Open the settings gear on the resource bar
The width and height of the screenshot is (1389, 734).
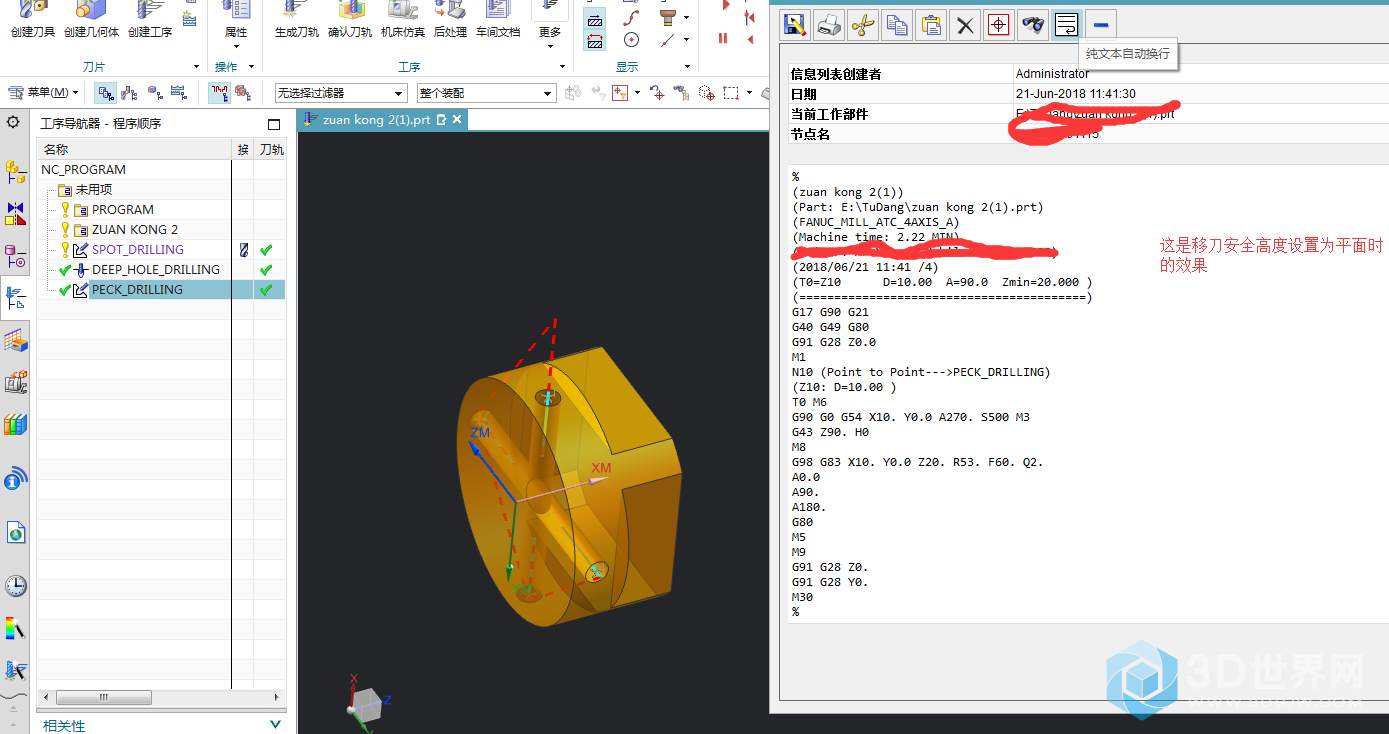tap(13, 122)
